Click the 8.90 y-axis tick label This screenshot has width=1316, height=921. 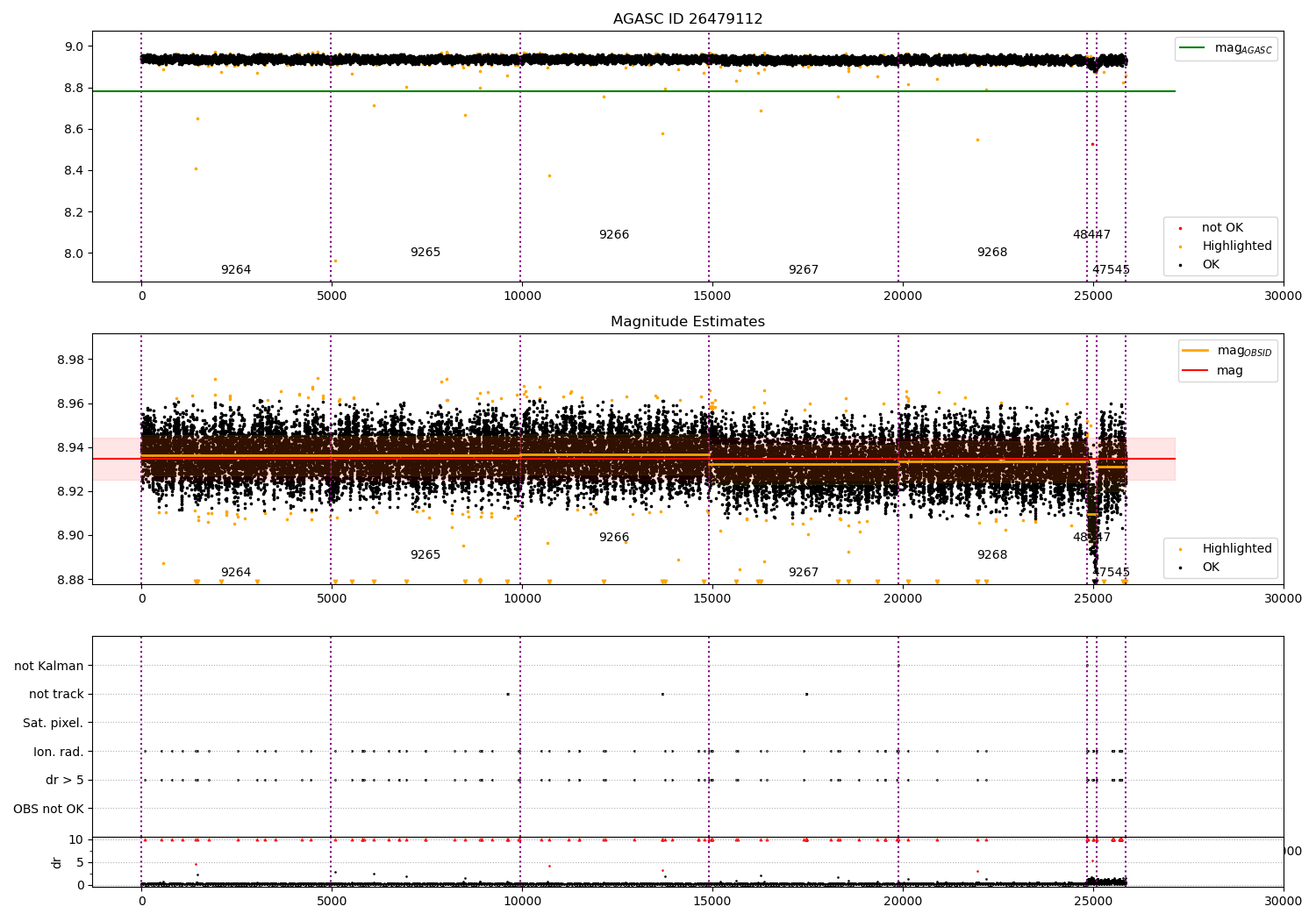coord(70,535)
